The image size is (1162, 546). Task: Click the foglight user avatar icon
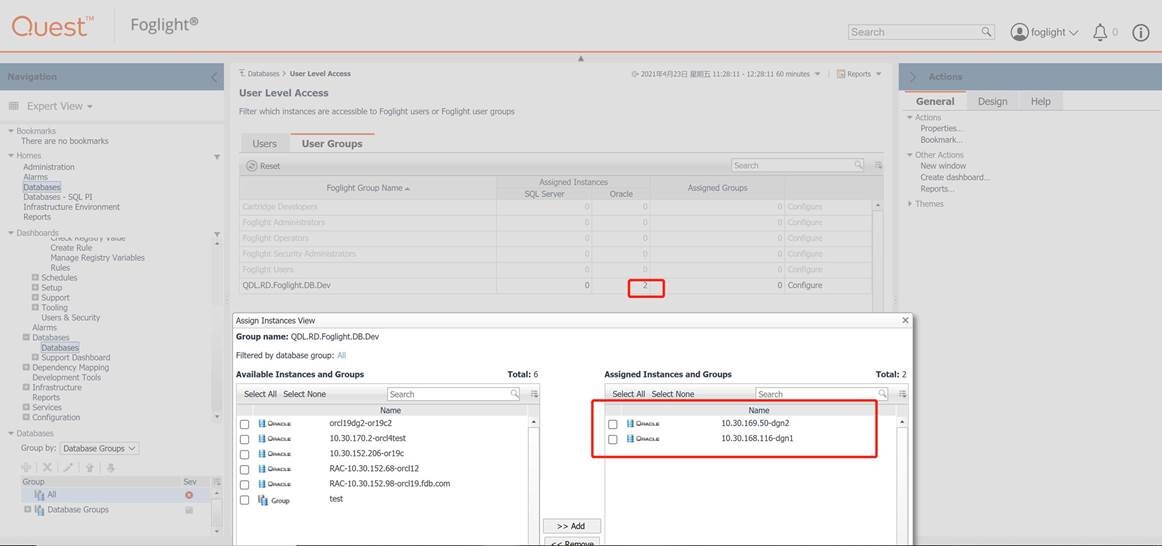coord(1020,32)
